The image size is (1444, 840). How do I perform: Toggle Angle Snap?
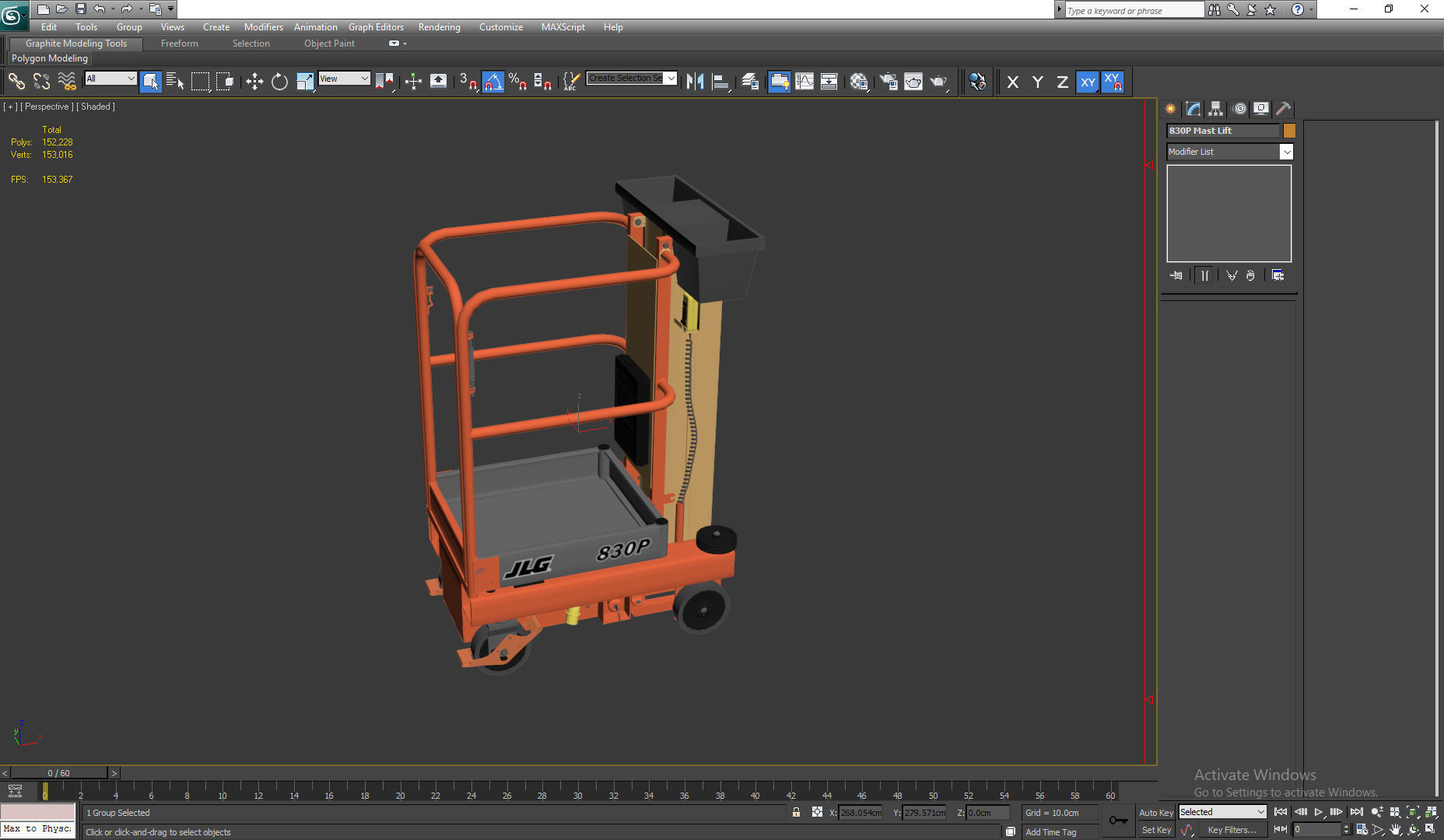[x=493, y=81]
